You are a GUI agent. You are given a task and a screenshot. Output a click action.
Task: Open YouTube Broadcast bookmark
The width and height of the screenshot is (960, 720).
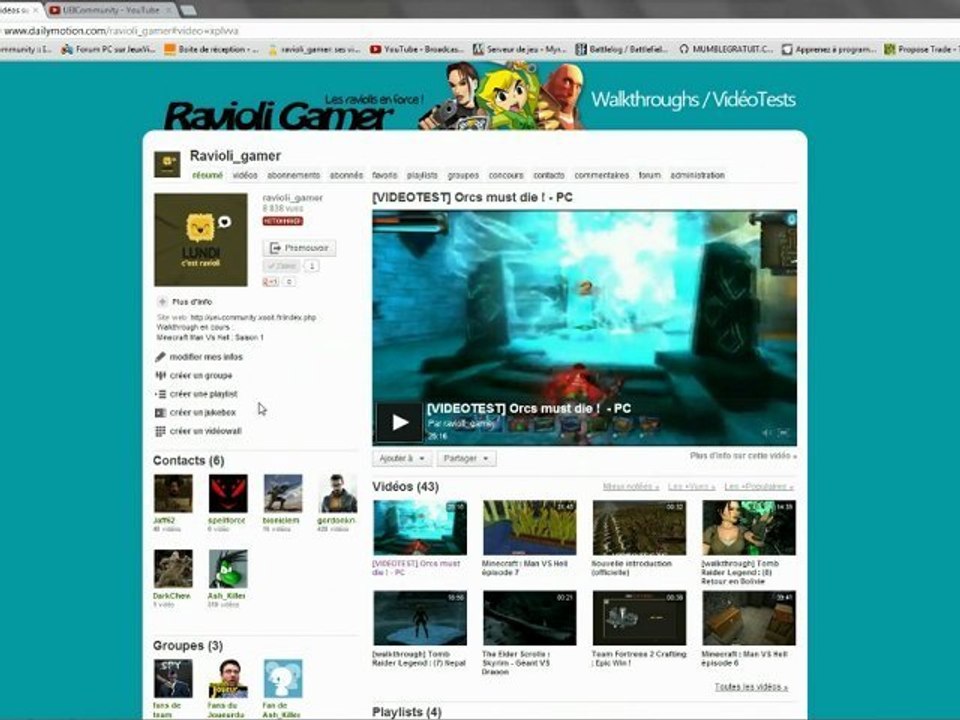point(417,50)
